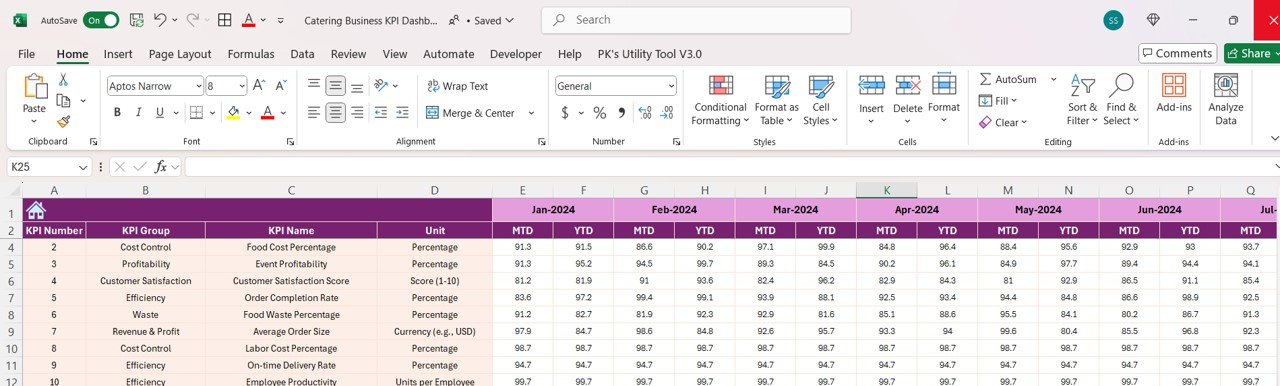Image resolution: width=1280 pixels, height=386 pixels.
Task: Customize the Quick Access Toolbar
Action: 280,20
